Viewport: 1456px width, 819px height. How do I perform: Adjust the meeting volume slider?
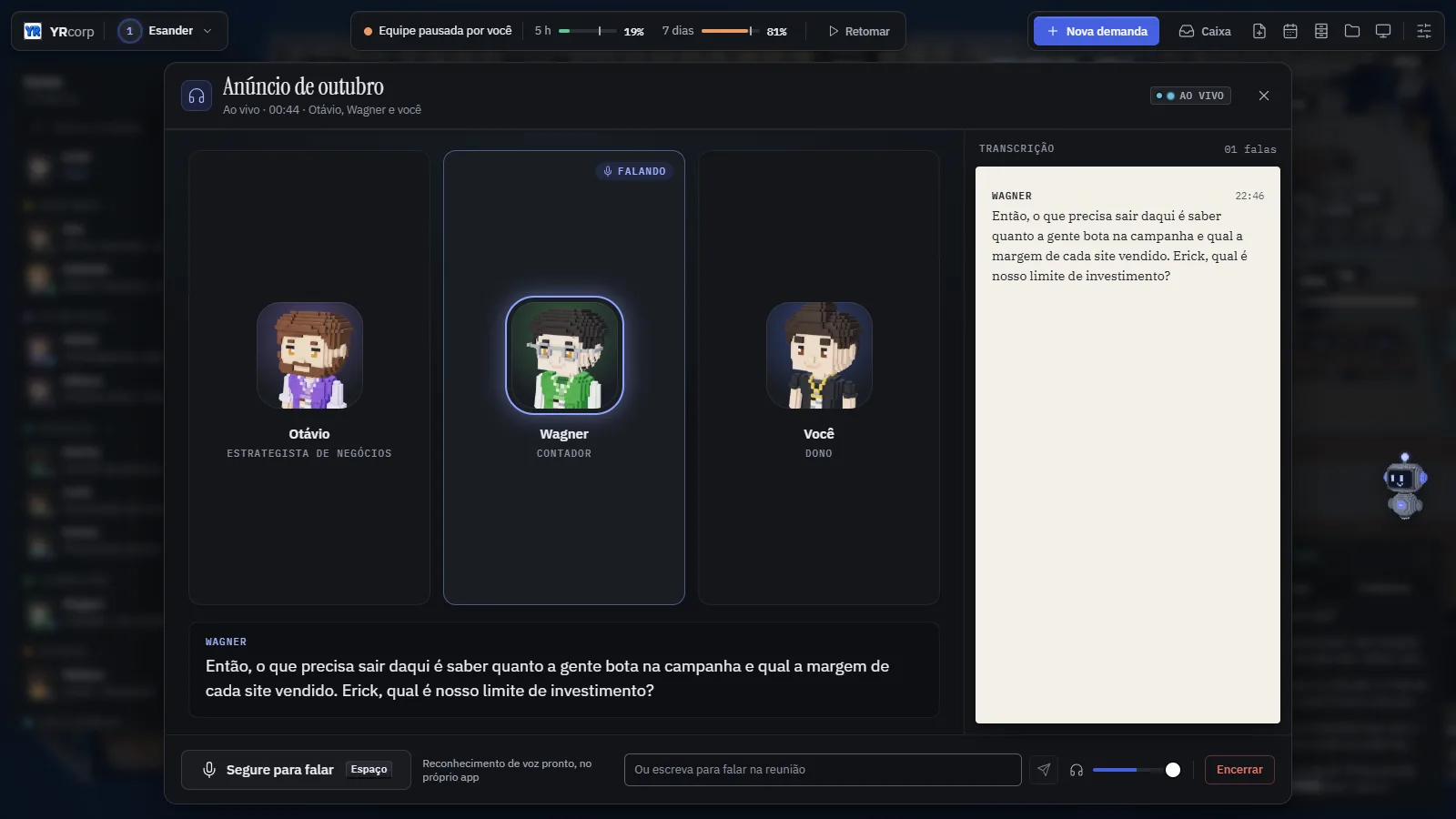(x=1137, y=770)
